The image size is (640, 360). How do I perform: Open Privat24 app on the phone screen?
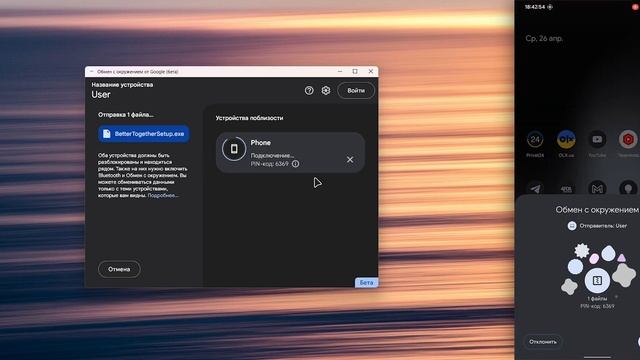coord(535,140)
